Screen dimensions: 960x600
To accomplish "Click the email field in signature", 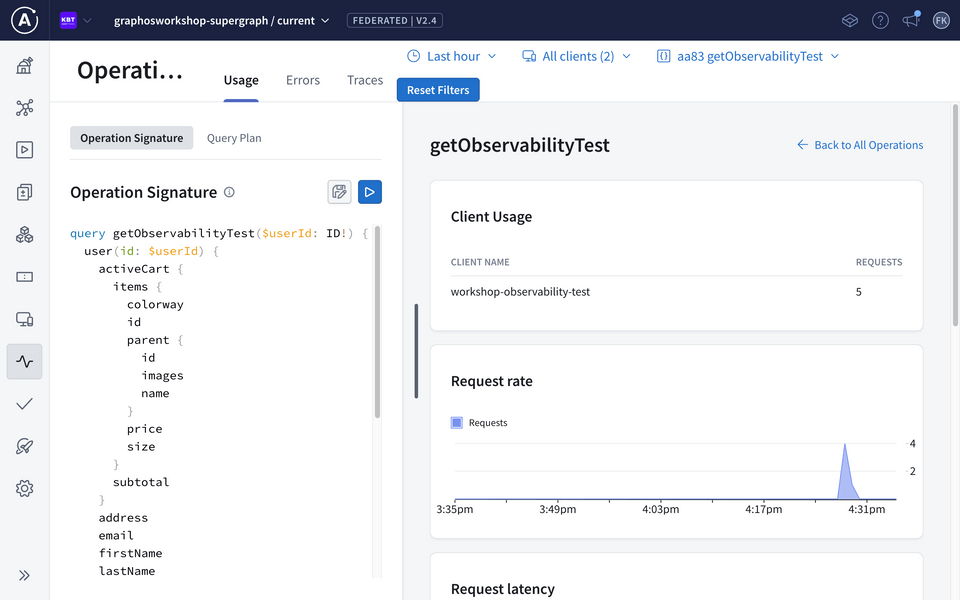I will (116, 535).
